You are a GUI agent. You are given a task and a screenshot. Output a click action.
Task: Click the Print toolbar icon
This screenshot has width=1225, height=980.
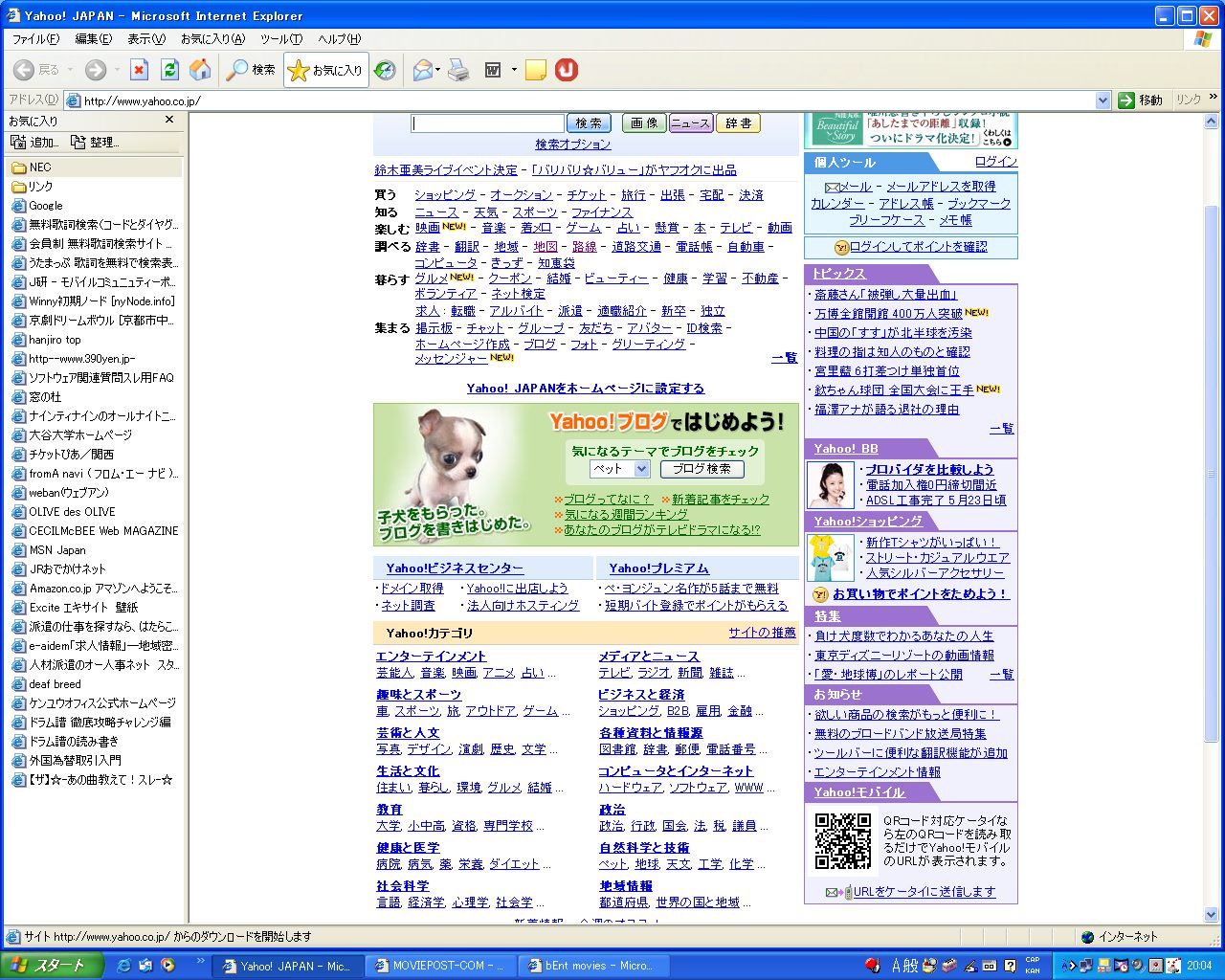coord(458,70)
